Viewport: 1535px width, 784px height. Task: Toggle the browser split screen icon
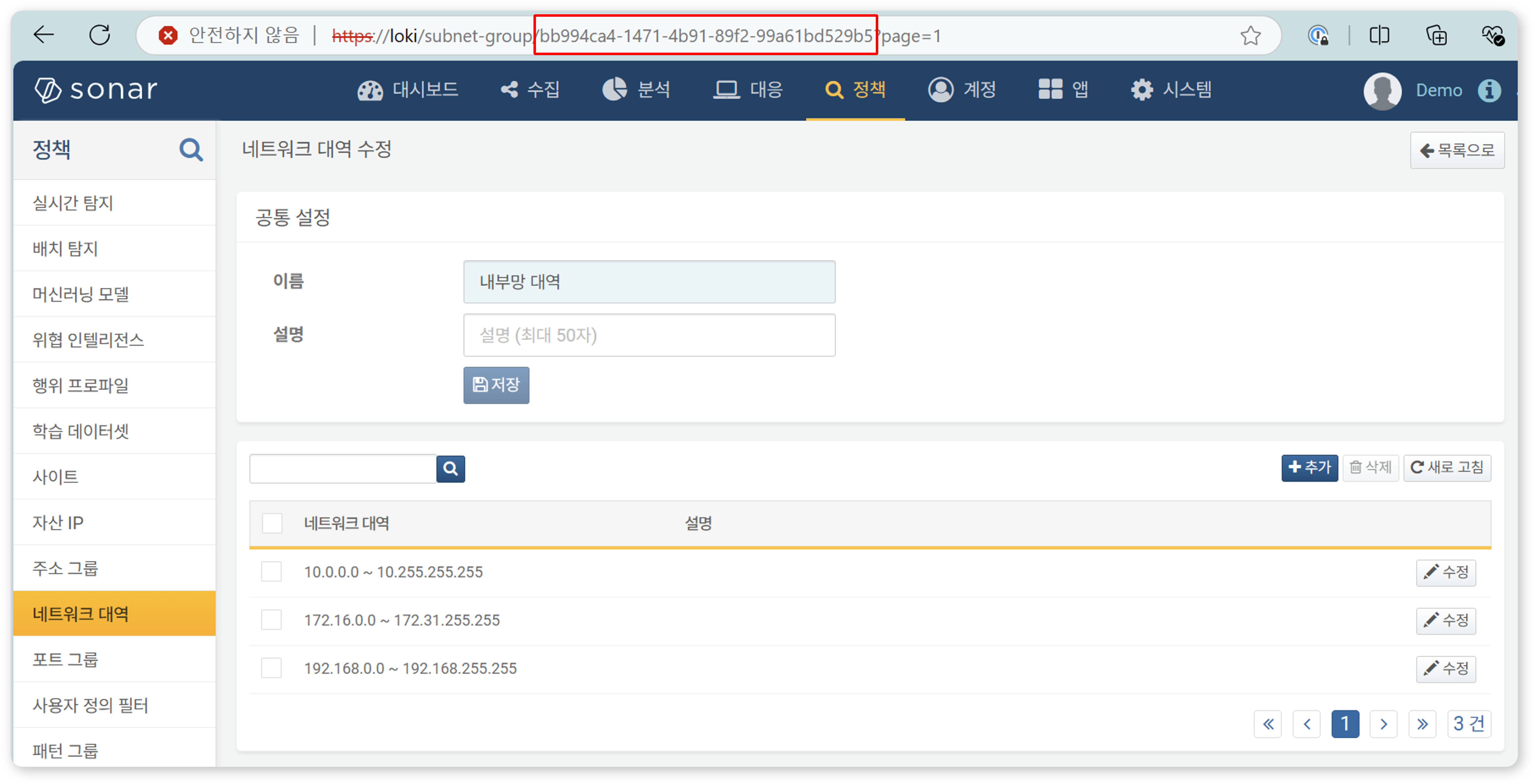[x=1379, y=36]
